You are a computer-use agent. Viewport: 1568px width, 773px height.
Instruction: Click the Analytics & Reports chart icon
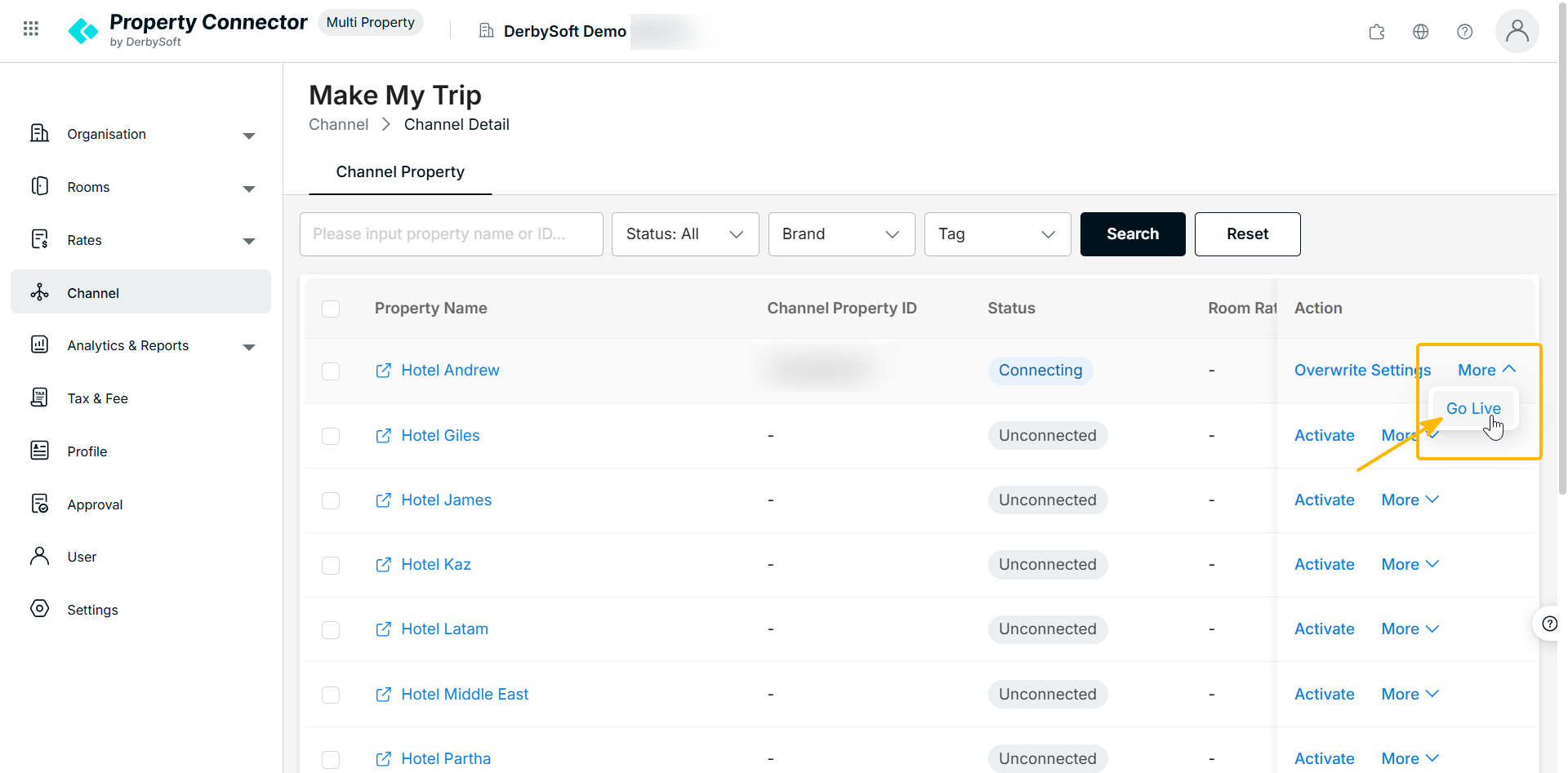tap(39, 344)
